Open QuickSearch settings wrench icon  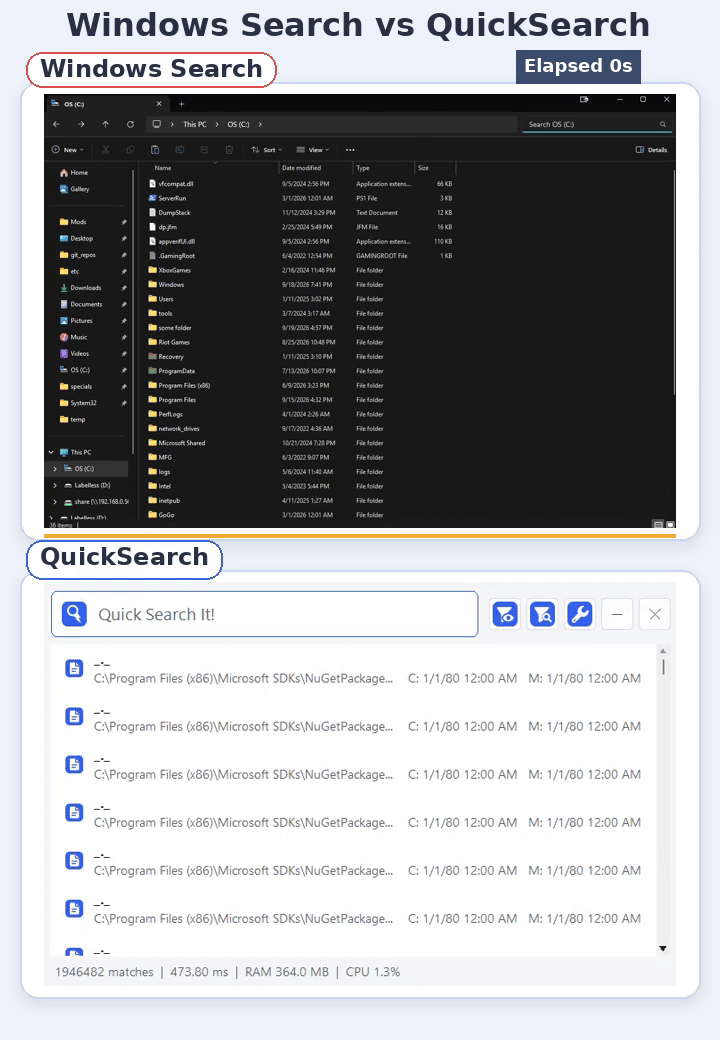pos(580,614)
